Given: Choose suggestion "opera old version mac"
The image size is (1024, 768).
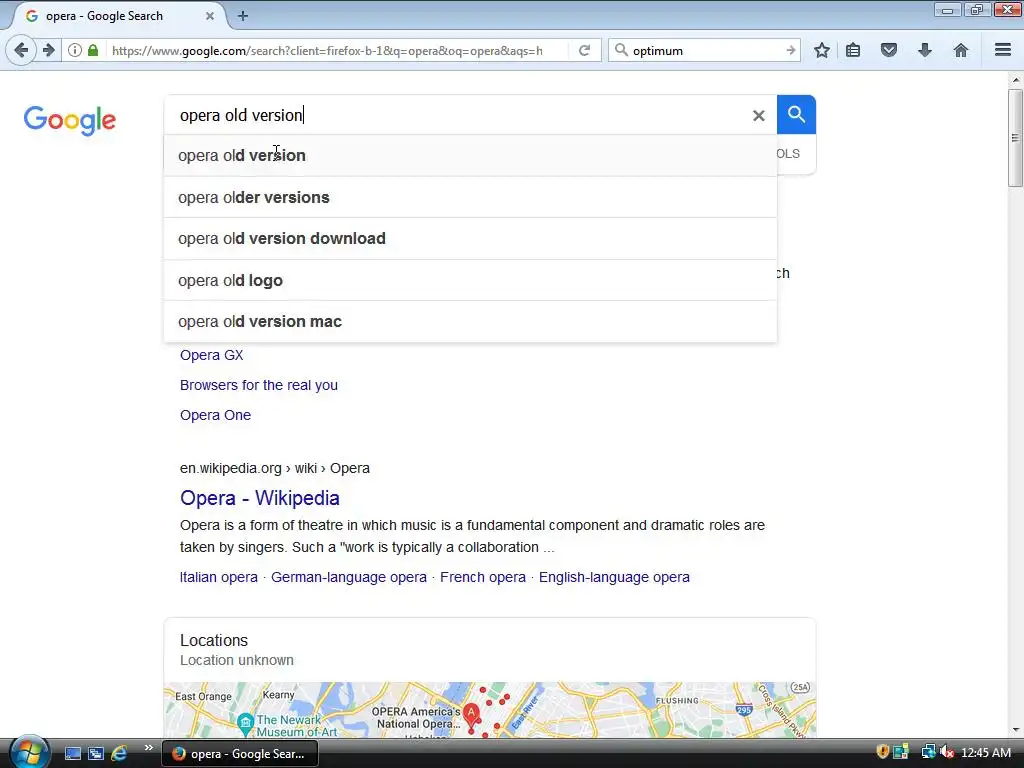Looking at the screenshot, I should click(x=470, y=321).
